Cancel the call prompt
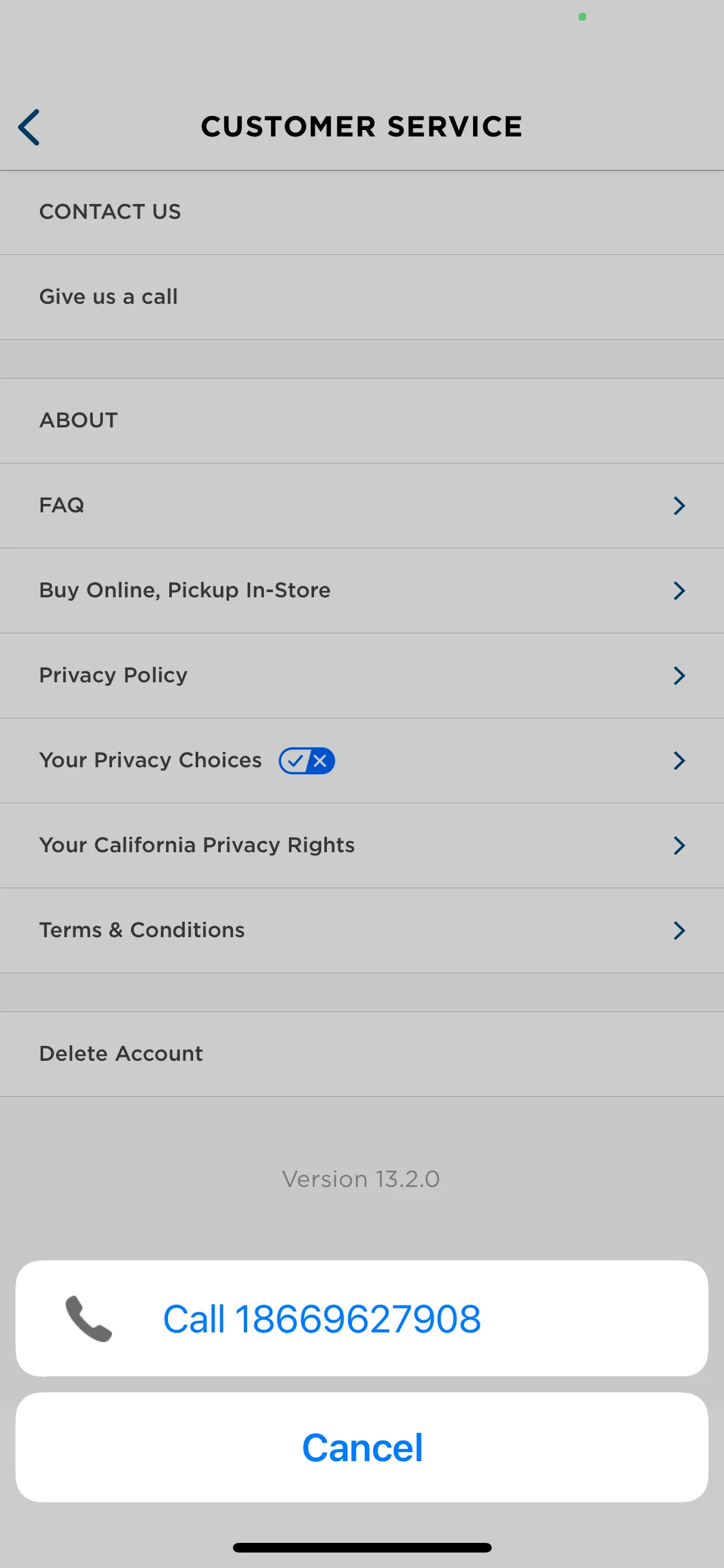 point(362,1448)
